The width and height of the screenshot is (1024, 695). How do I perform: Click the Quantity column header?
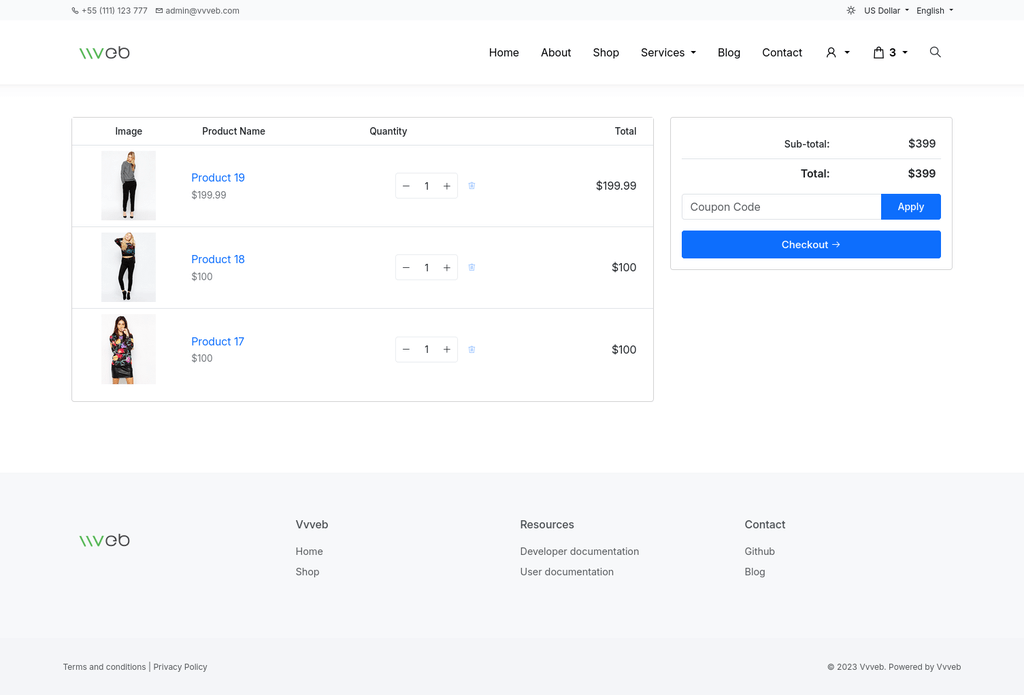(x=388, y=131)
